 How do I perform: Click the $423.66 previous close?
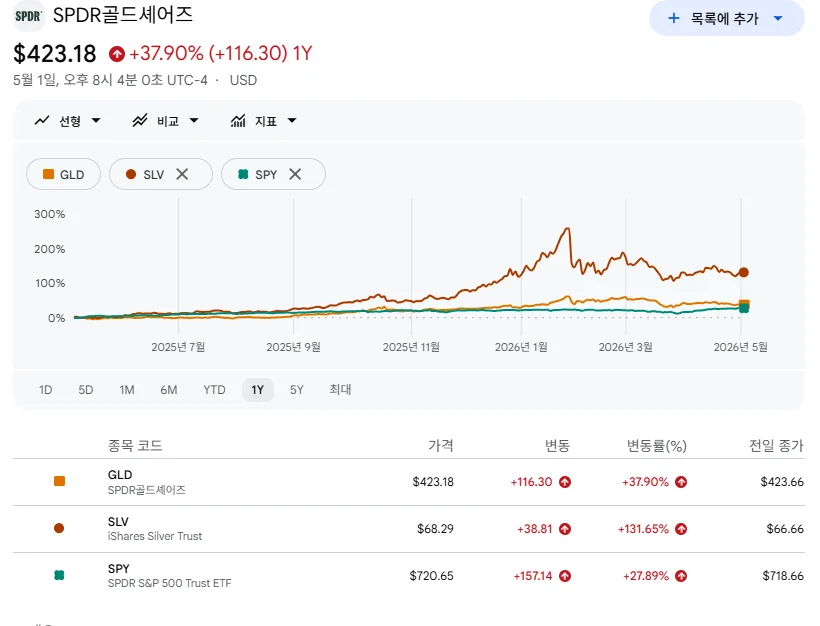[782, 482]
